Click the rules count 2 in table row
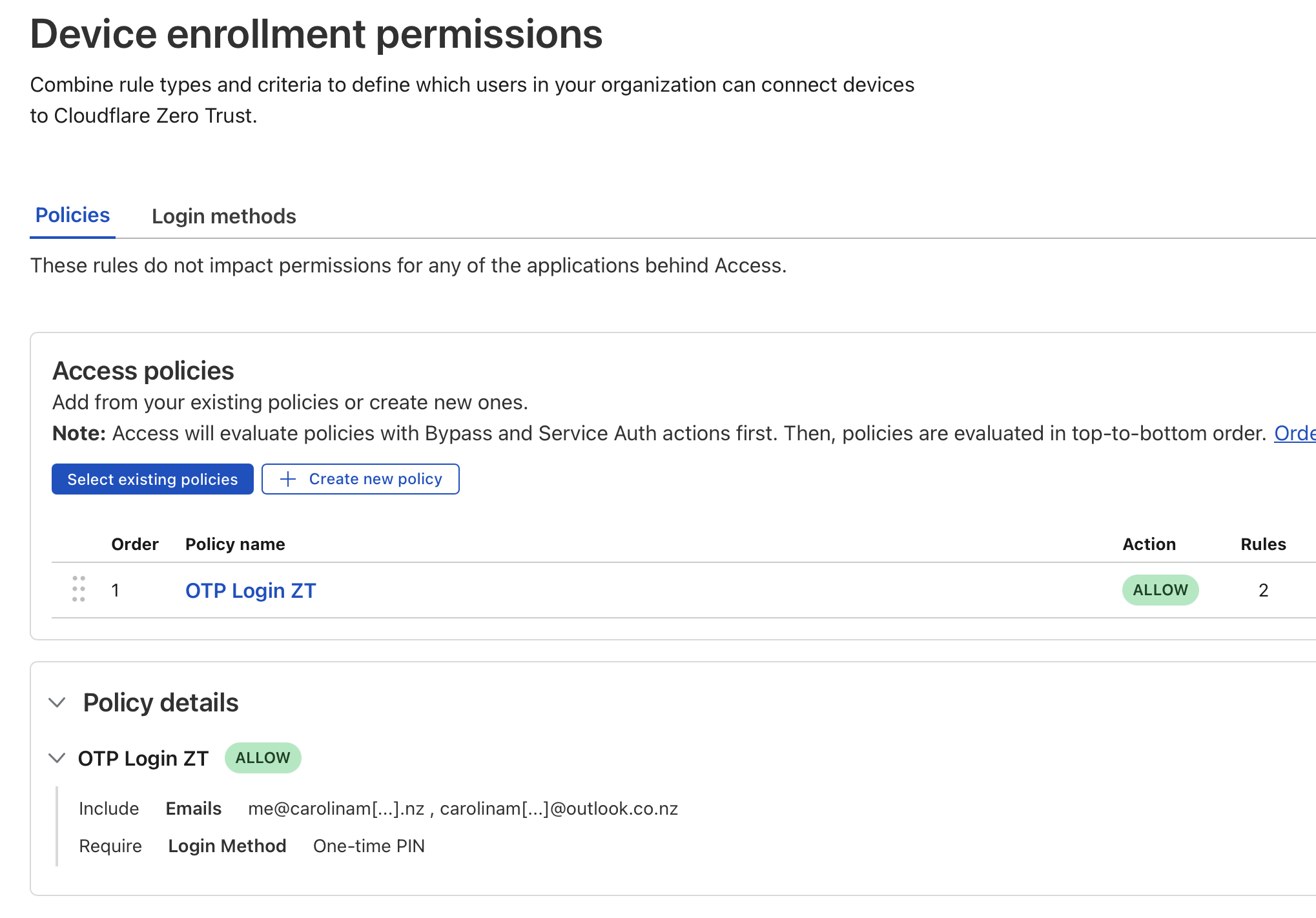1316x918 pixels. pyautogui.click(x=1263, y=590)
